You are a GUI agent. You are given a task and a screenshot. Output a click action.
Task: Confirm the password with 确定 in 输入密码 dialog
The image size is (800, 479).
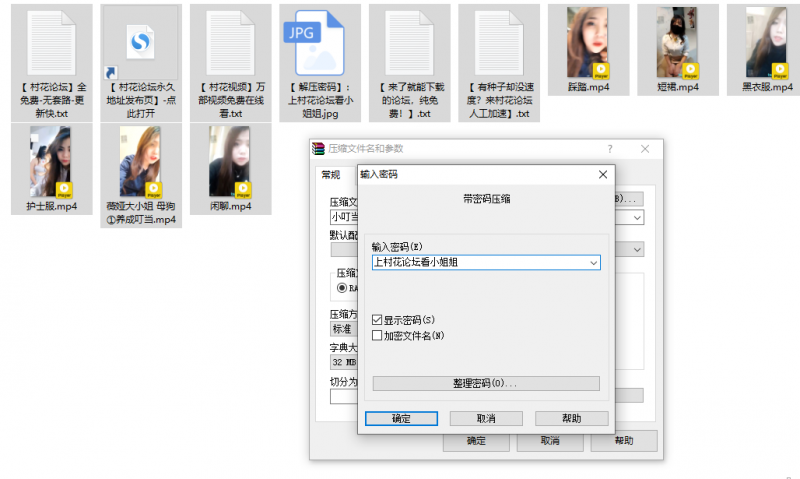click(x=400, y=418)
